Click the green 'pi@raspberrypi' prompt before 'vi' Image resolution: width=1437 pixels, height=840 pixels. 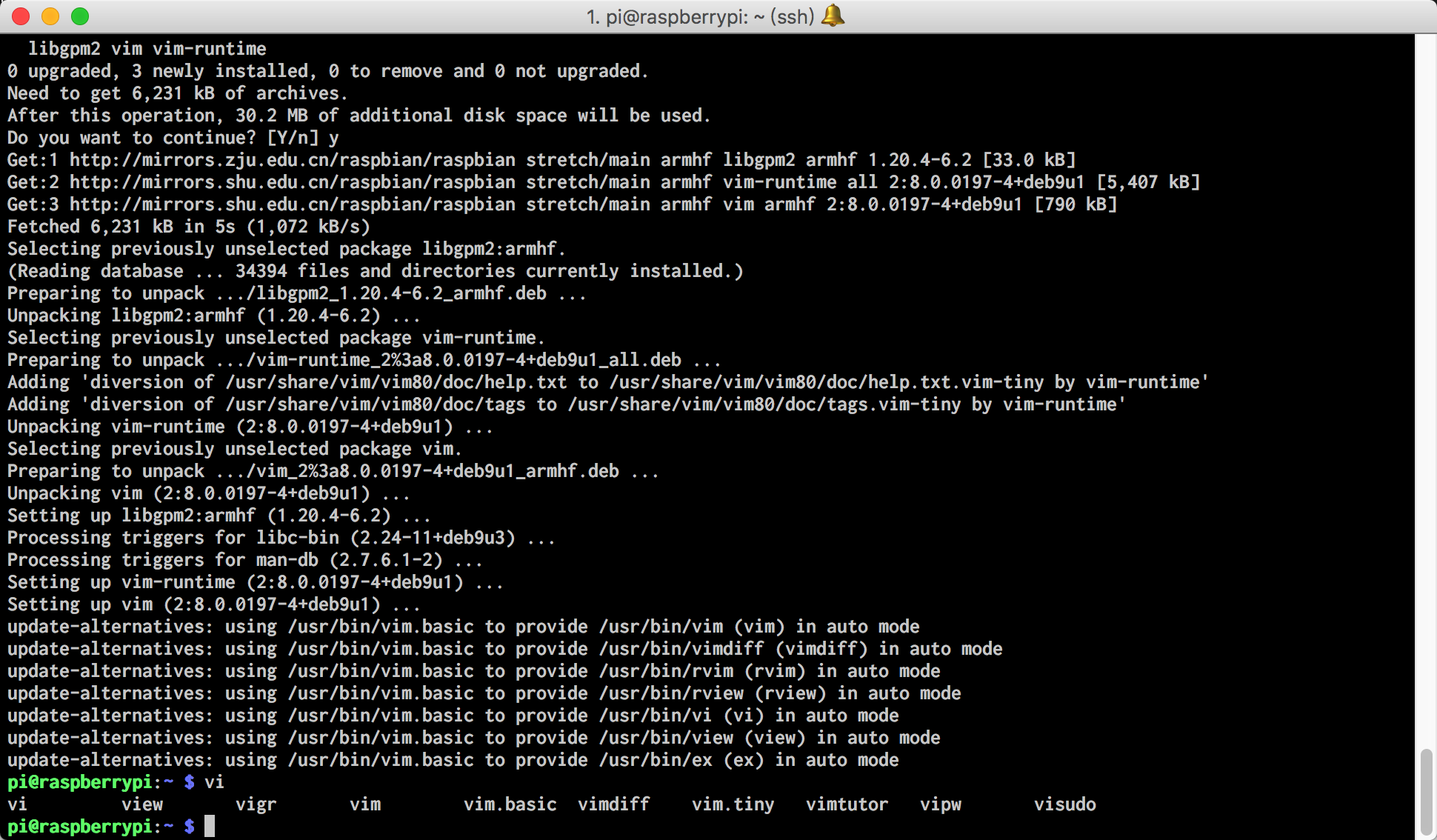[x=79, y=782]
